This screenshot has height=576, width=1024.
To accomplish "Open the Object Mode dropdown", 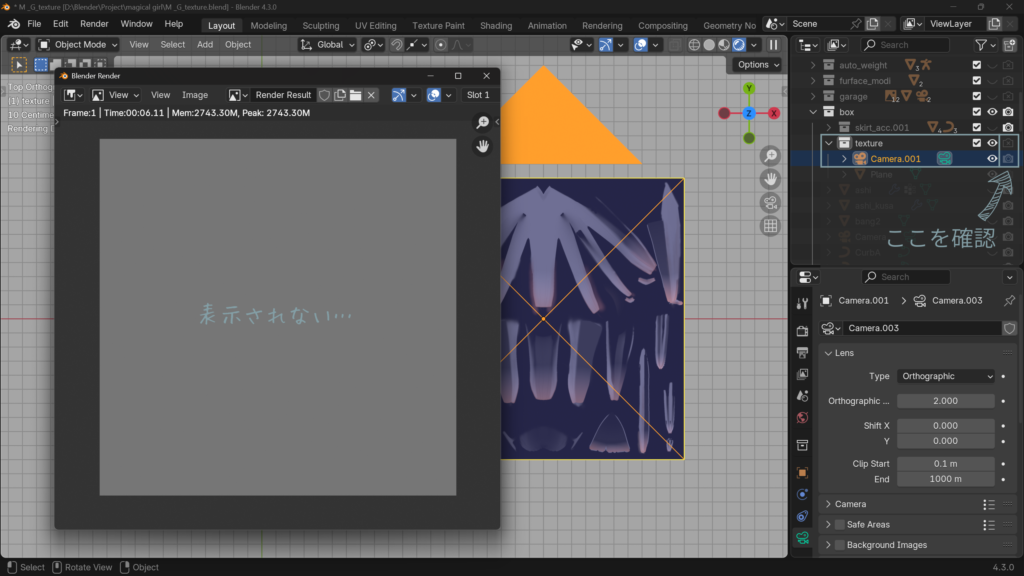I will click(x=78, y=44).
